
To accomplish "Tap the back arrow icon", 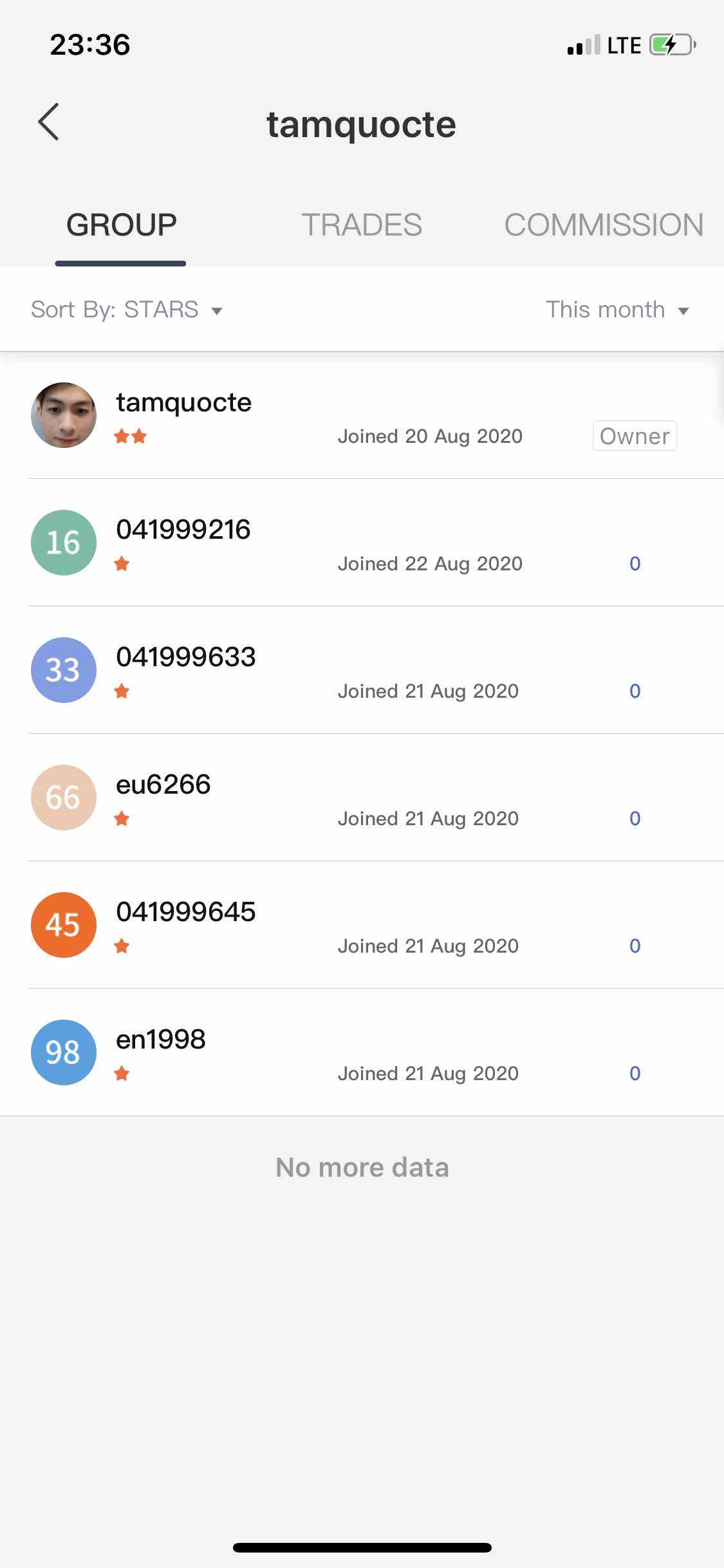I will tap(49, 122).
